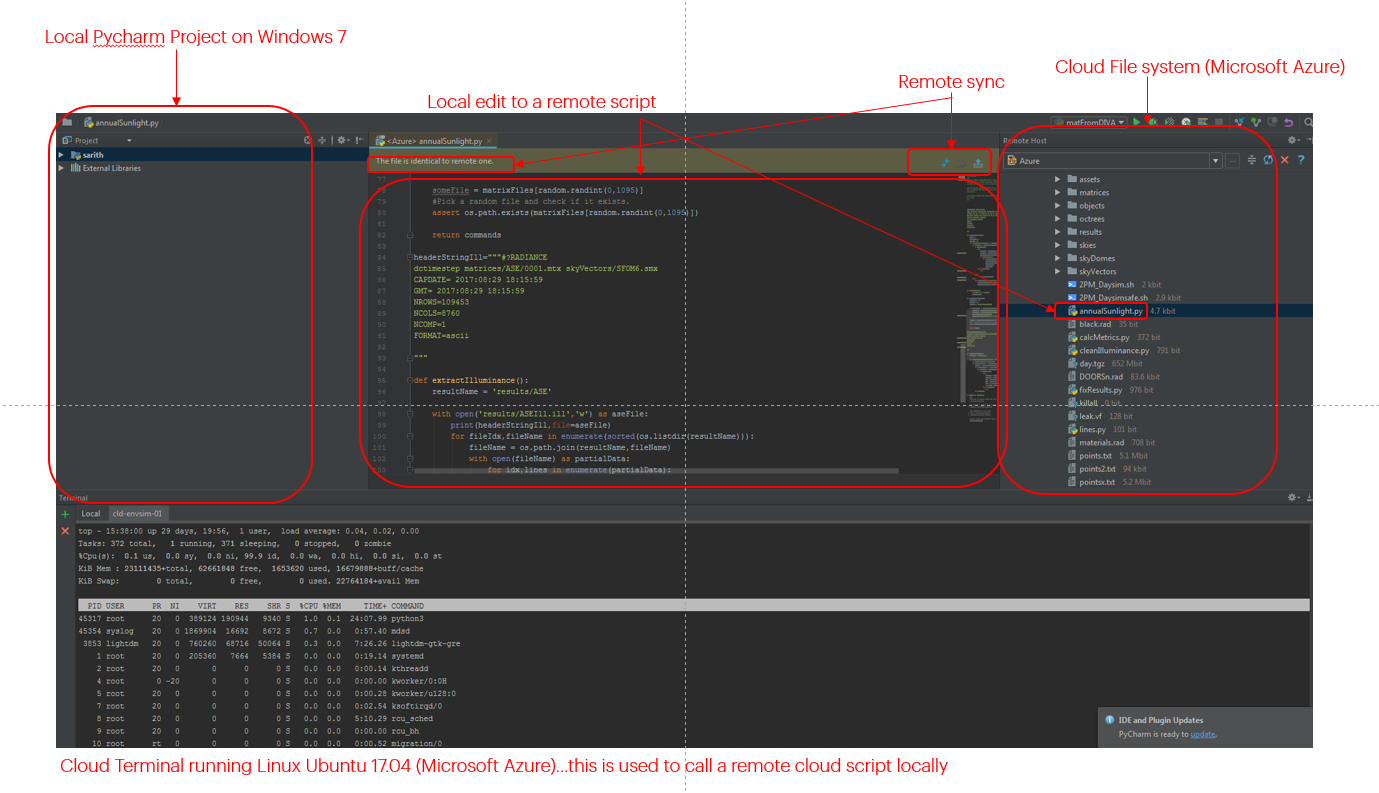Switch to the cld-envsim-01 terminal tab
The width and height of the screenshot is (1379, 793).
[x=137, y=513]
